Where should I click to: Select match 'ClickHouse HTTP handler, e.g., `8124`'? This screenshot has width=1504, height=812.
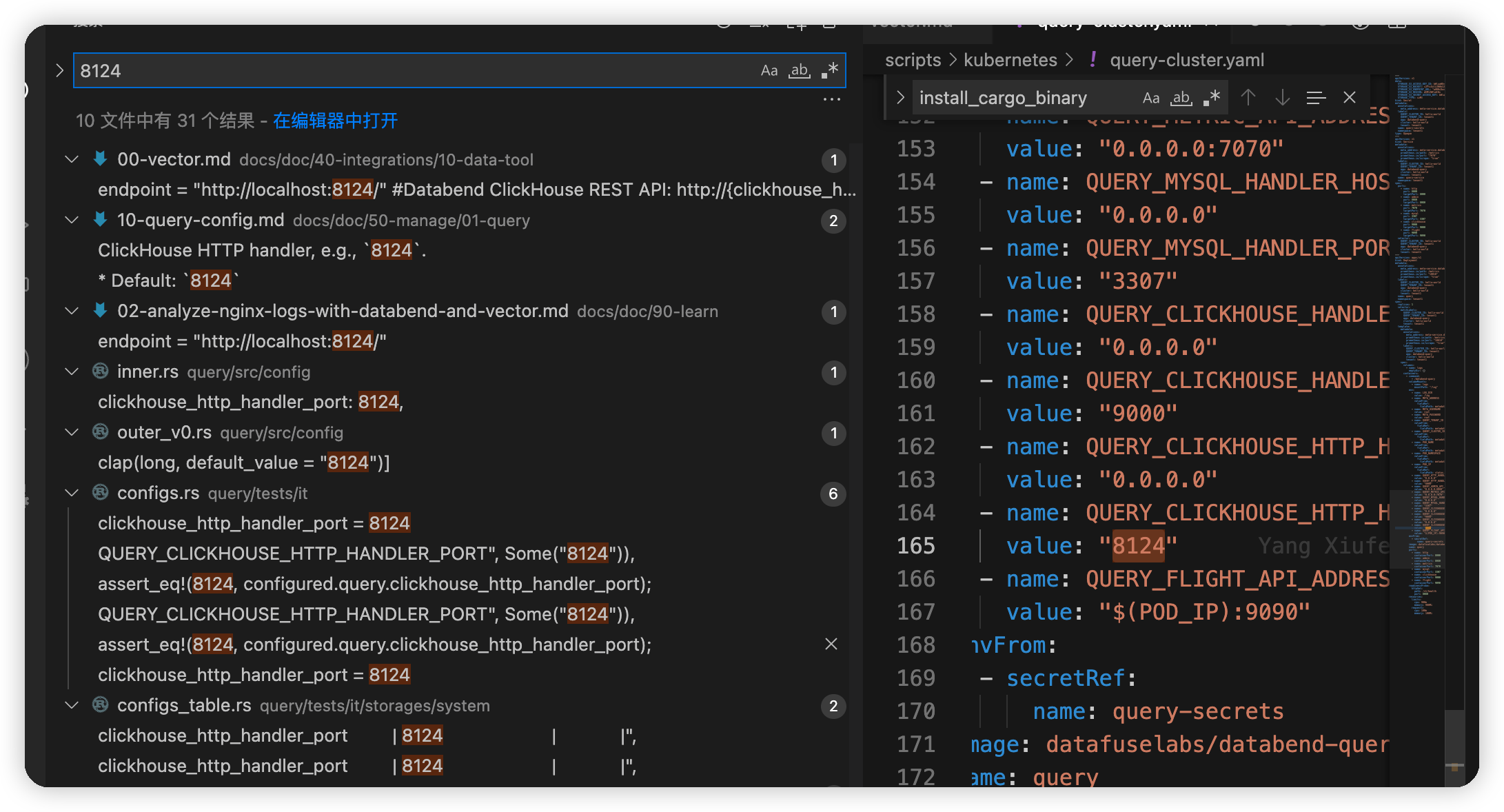coord(262,250)
